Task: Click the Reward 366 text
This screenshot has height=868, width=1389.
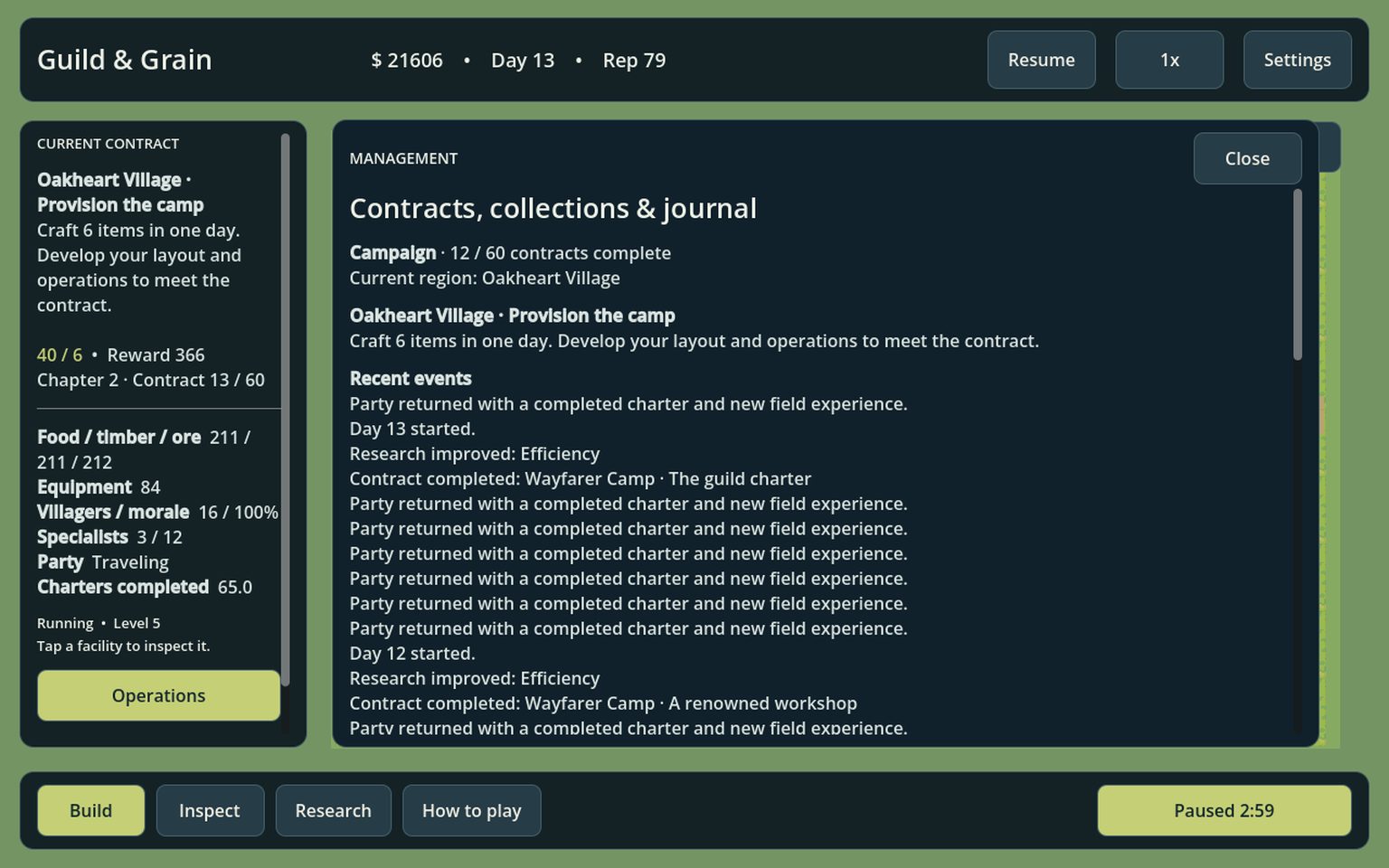Action: point(156,355)
